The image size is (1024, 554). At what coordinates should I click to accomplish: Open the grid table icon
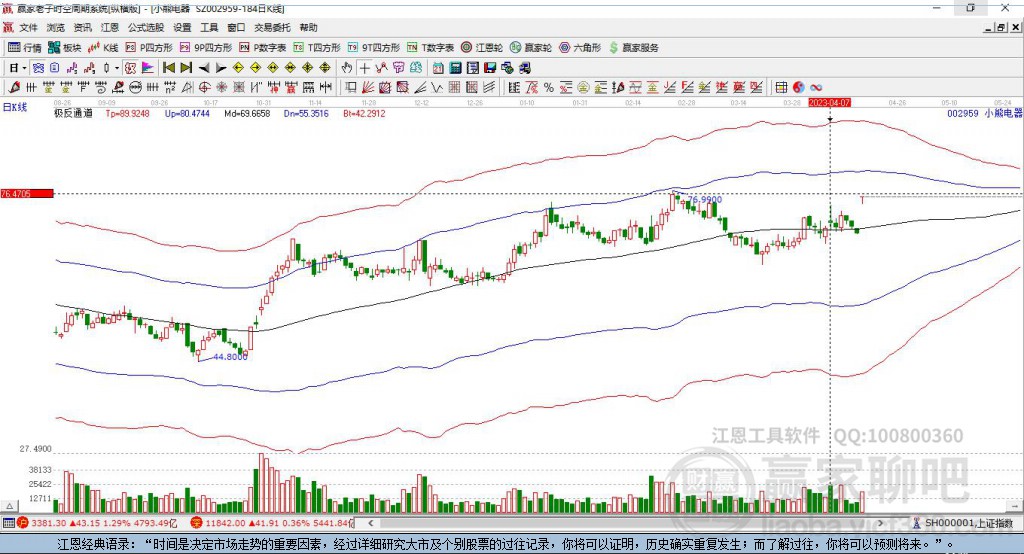781,88
